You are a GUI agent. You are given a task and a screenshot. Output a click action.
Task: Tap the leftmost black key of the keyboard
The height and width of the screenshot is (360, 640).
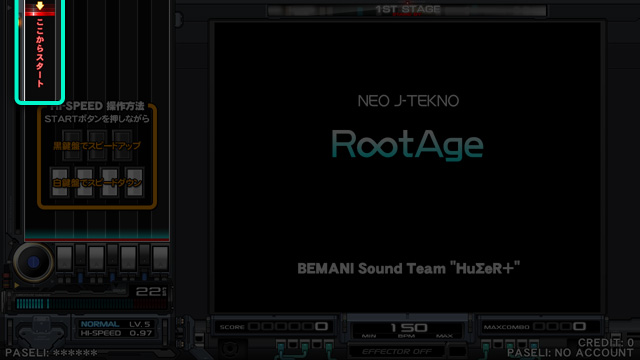pos(80,255)
